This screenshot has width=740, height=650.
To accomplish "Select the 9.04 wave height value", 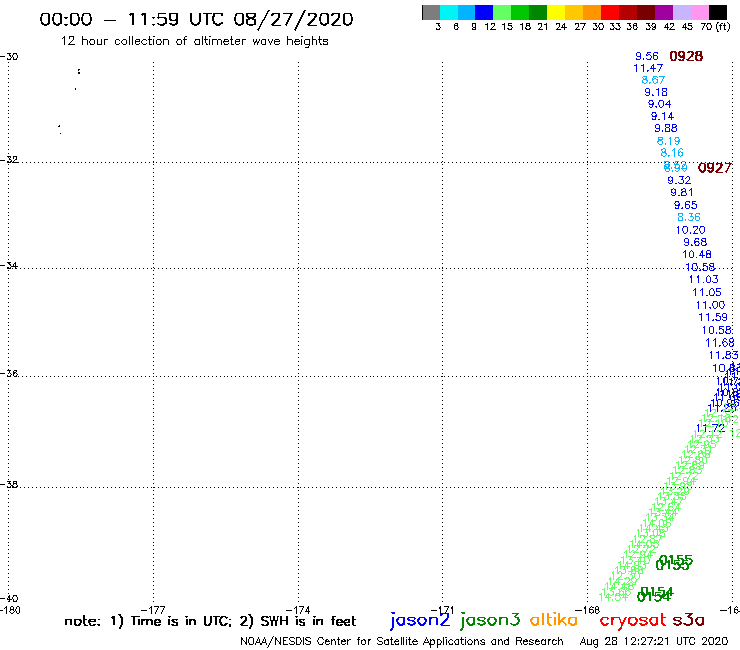I will pos(659,104).
